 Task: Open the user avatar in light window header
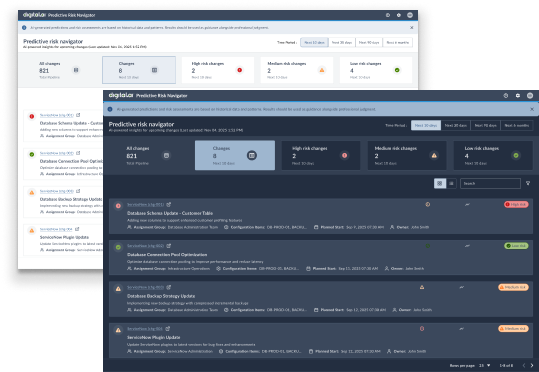(410, 15)
